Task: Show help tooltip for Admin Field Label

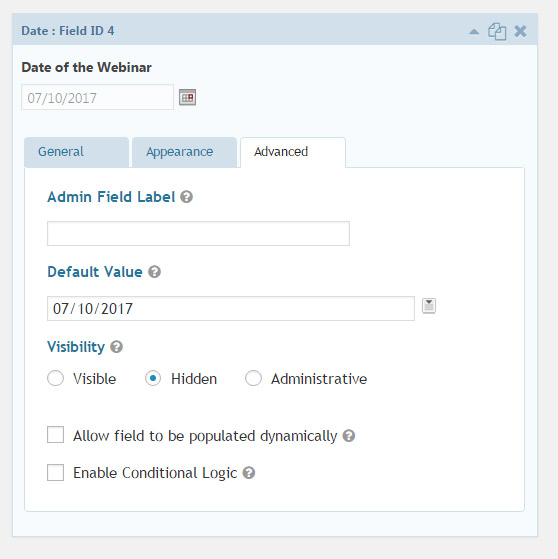Action: tap(186, 197)
